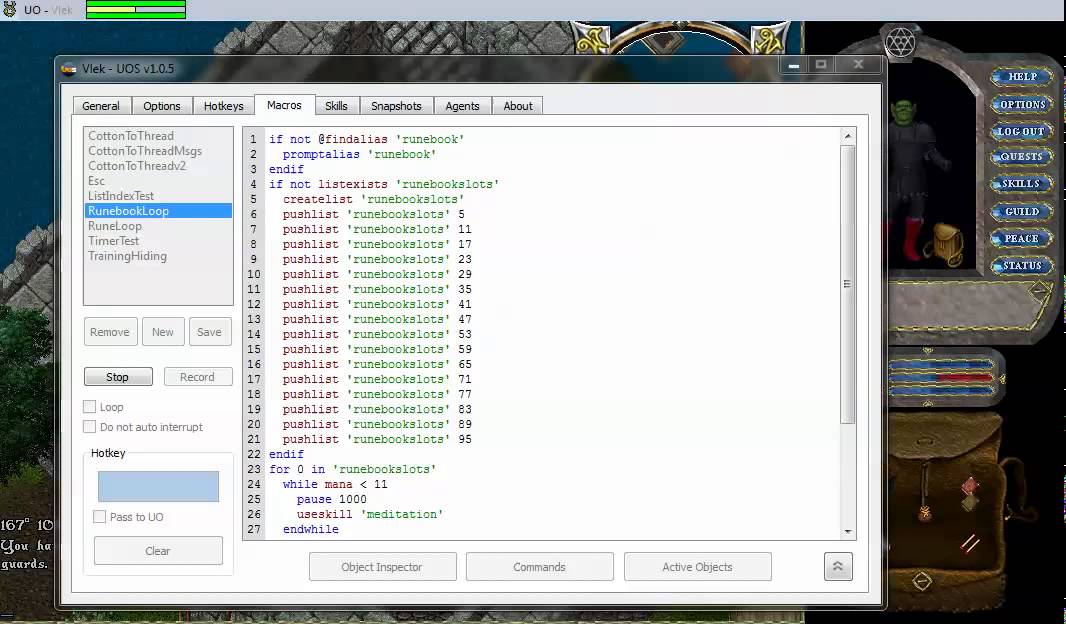1066x624 pixels.
Task: Collapse window with double-chevron button
Action: (x=838, y=566)
